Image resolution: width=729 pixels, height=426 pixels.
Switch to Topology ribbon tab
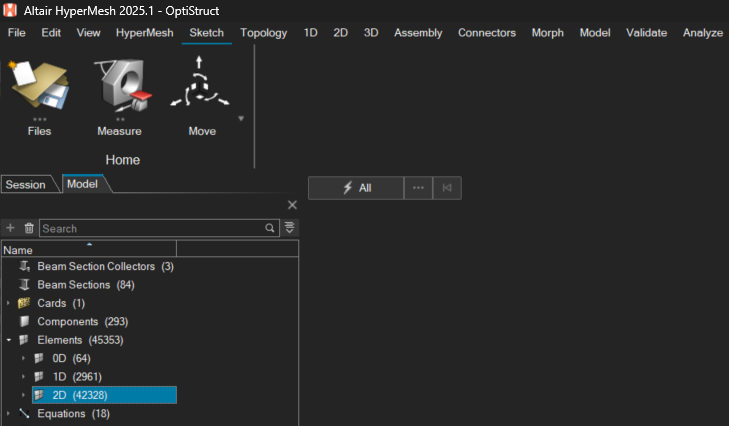click(x=264, y=33)
